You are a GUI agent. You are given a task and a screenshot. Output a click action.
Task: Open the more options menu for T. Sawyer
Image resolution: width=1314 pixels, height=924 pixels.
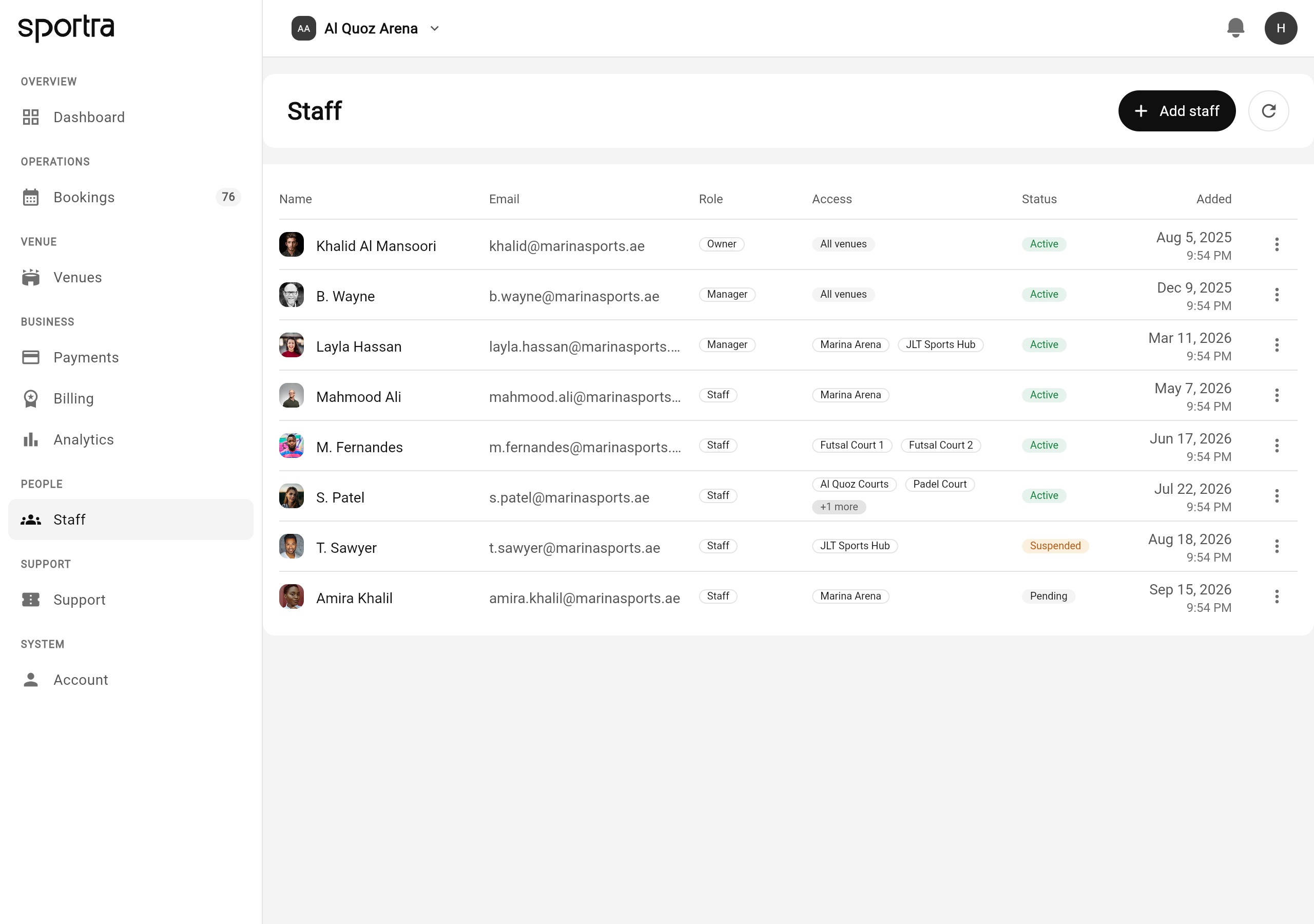(x=1276, y=547)
